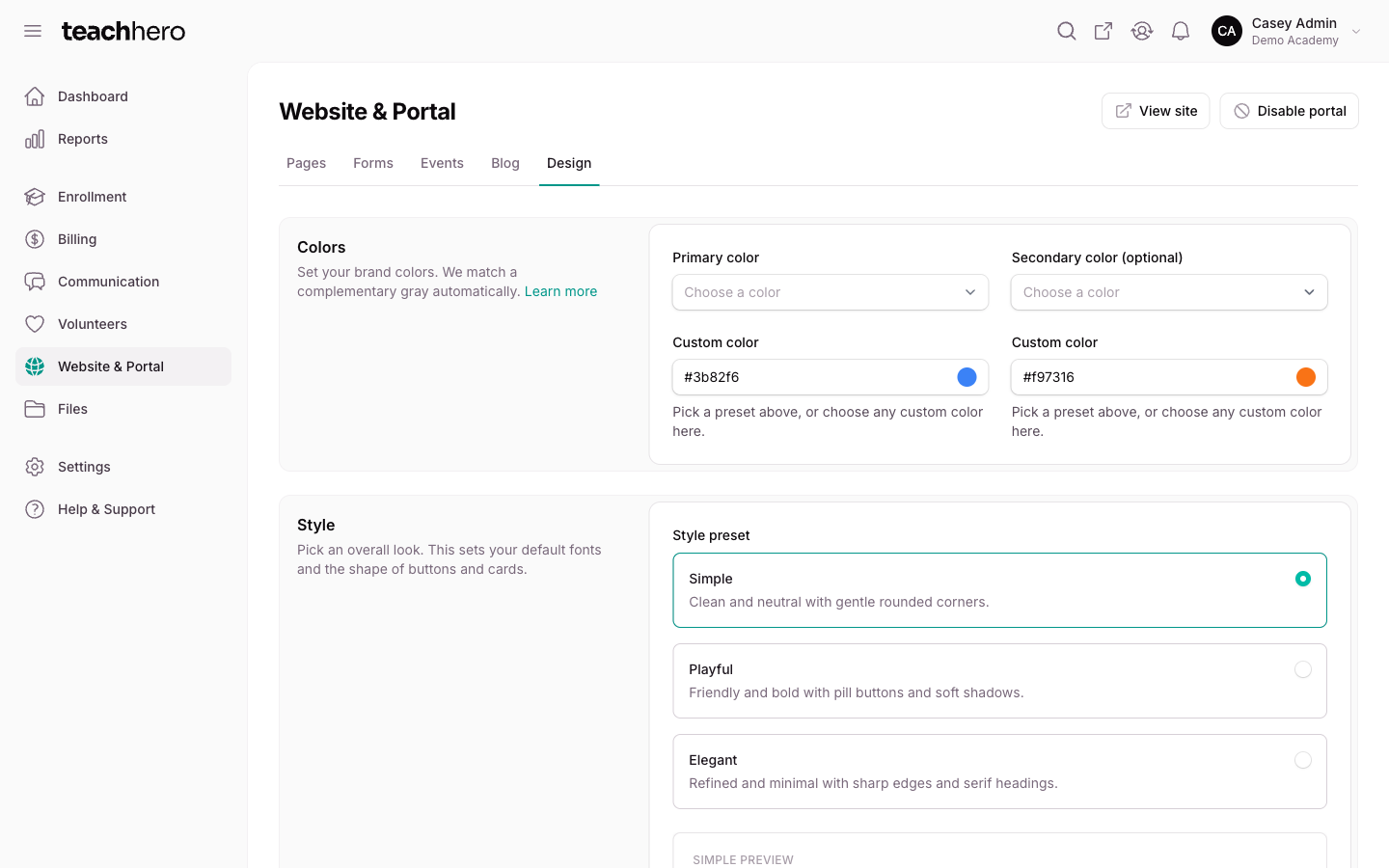Click the Reports bar chart icon
Image resolution: width=1389 pixels, height=868 pixels.
click(x=35, y=139)
